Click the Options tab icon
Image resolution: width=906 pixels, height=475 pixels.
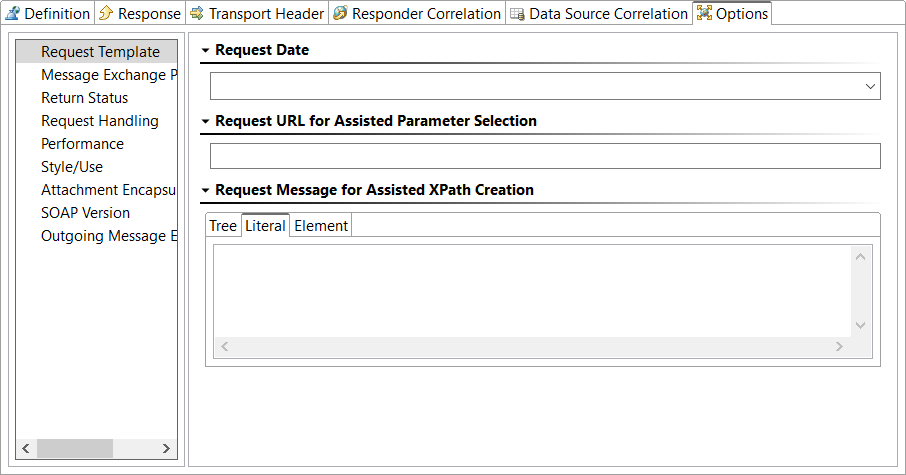[704, 13]
